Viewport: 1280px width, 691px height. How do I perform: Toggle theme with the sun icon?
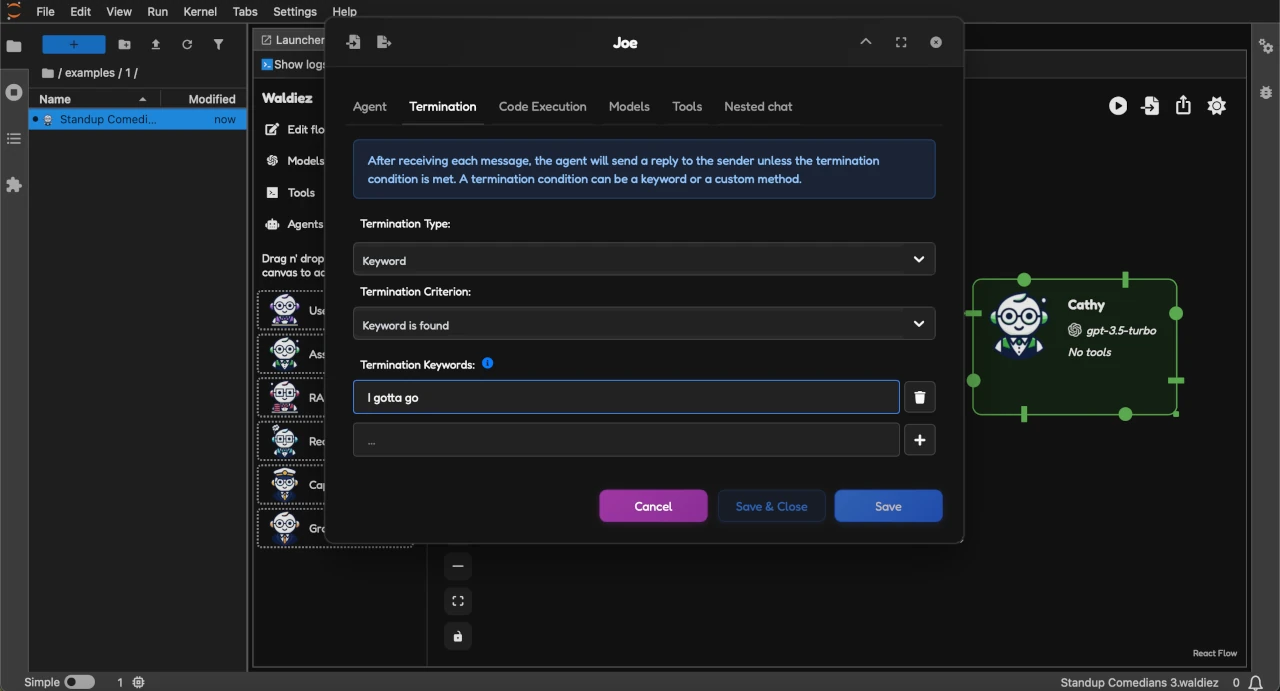tap(1216, 106)
